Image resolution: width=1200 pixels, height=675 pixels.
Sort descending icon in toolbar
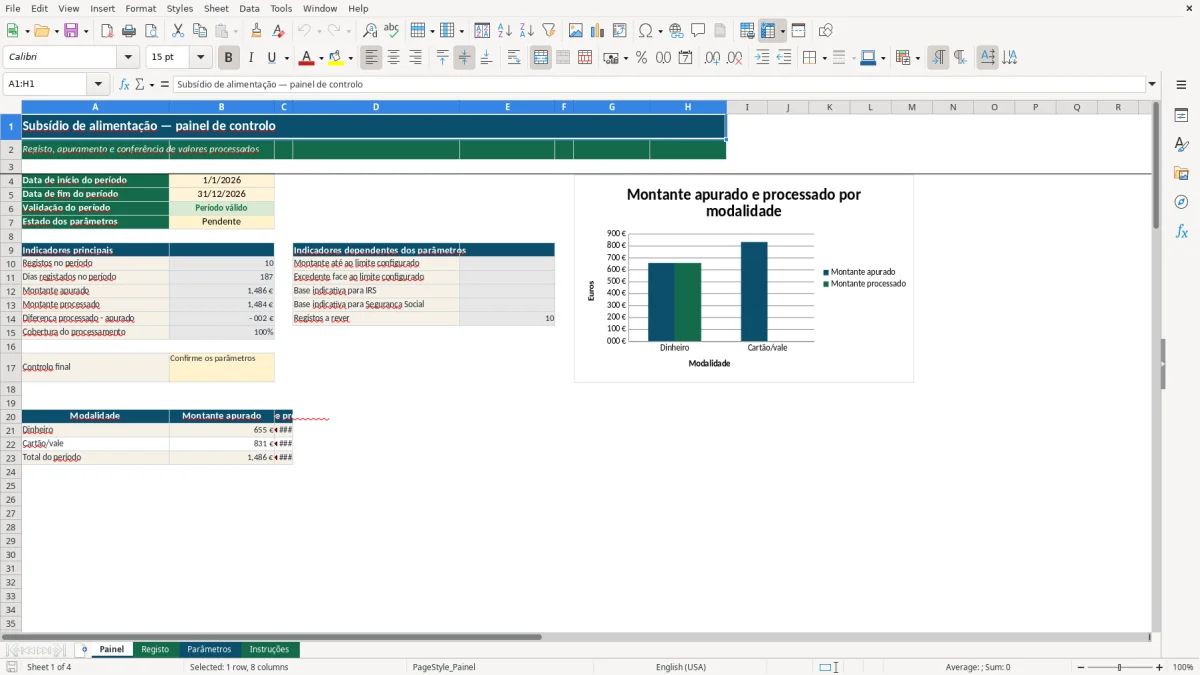tap(527, 31)
